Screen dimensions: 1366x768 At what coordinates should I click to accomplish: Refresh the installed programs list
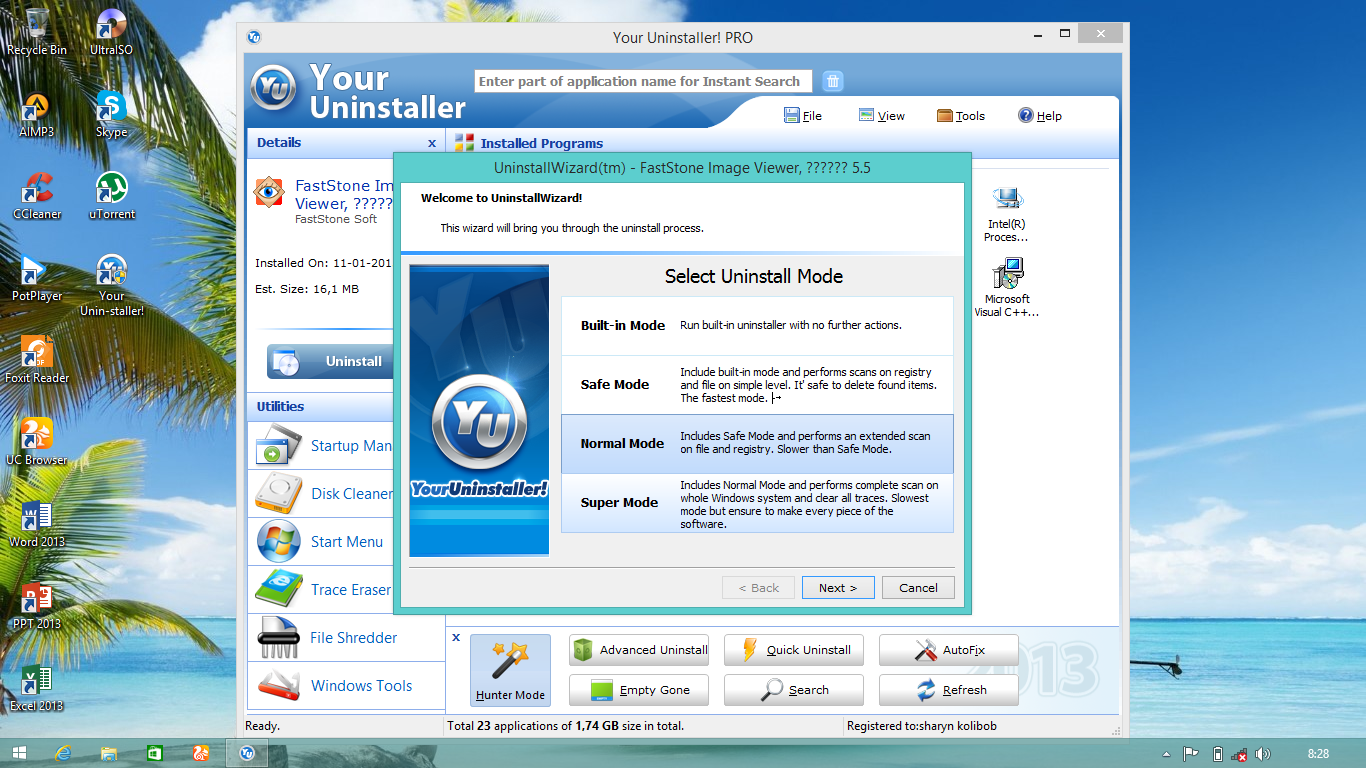pos(949,690)
